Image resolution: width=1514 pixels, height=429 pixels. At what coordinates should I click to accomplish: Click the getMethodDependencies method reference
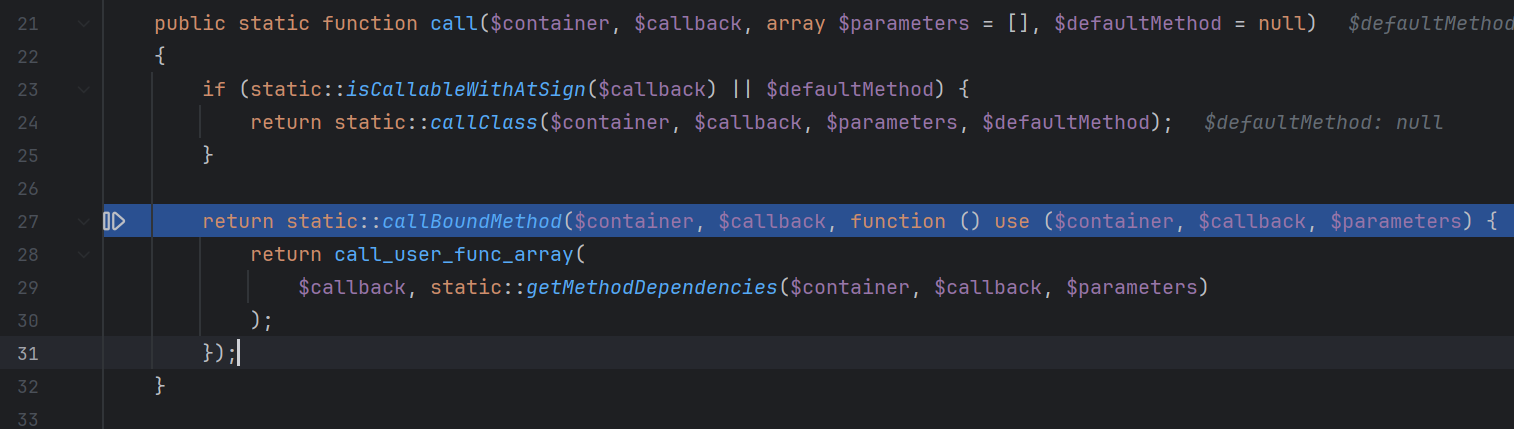[x=652, y=287]
